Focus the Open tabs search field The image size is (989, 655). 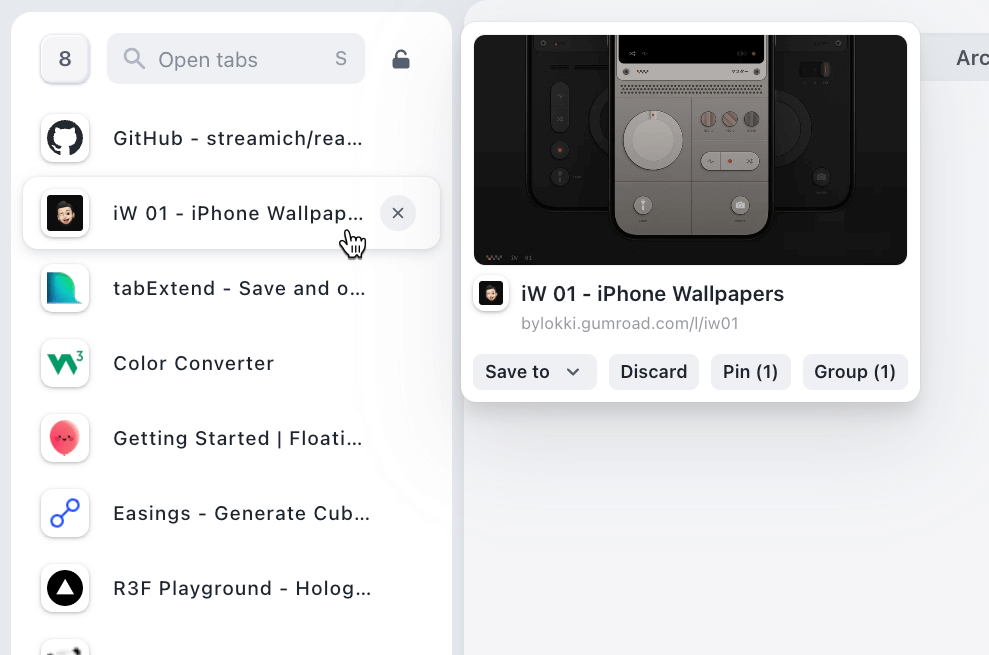click(x=240, y=59)
